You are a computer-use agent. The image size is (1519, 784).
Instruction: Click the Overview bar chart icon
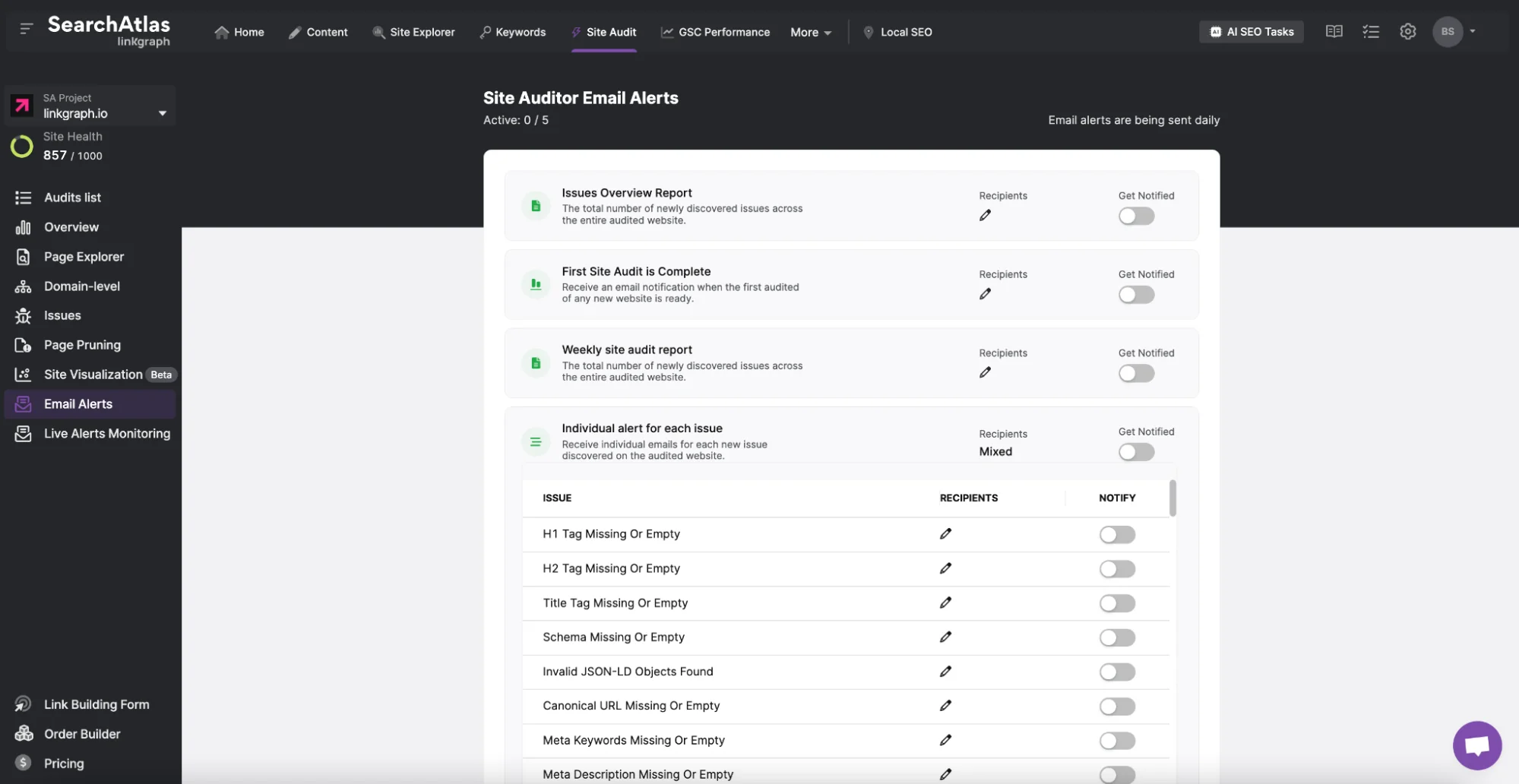click(x=23, y=227)
